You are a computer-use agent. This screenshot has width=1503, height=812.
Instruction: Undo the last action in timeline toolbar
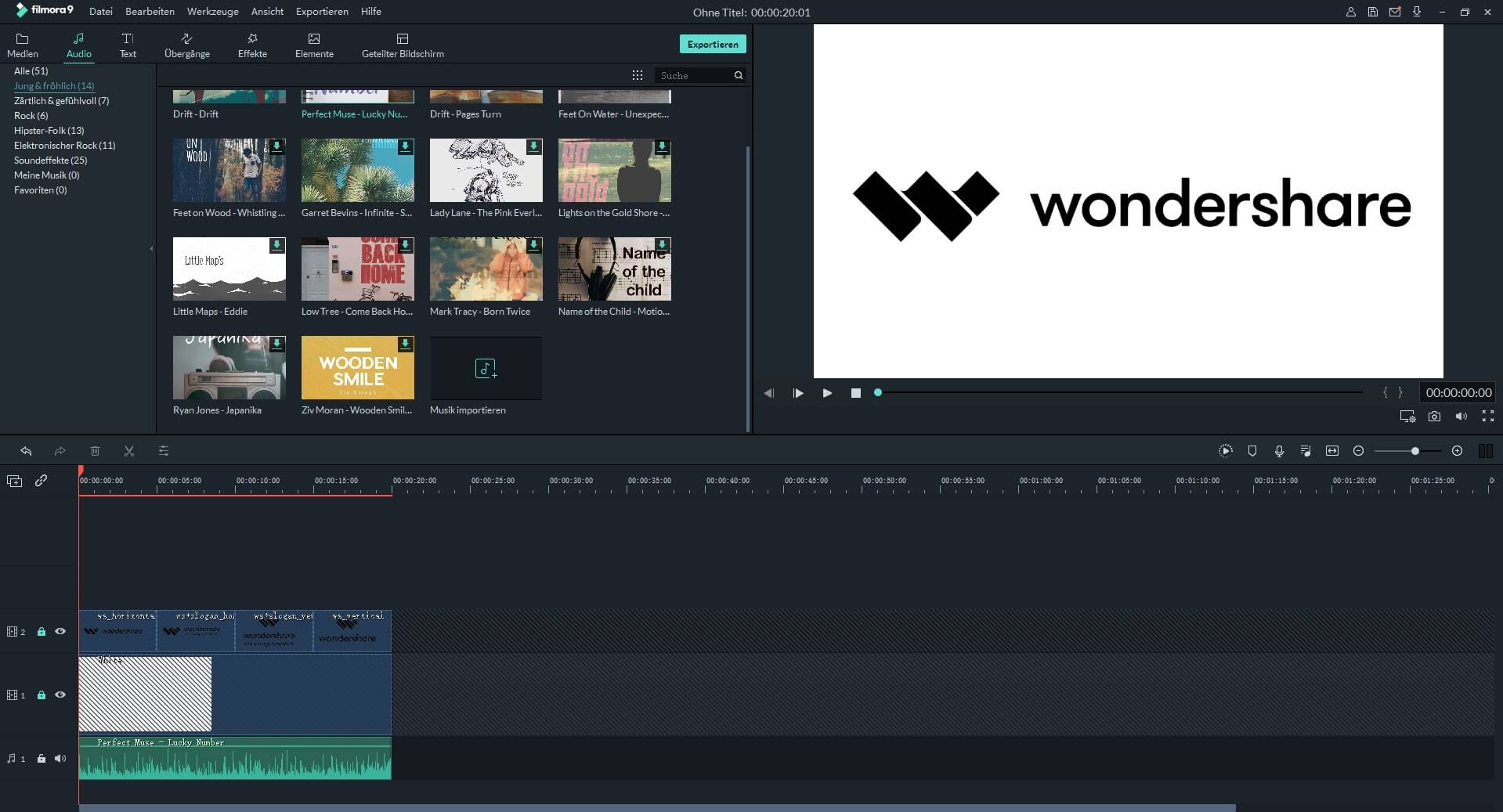(26, 451)
